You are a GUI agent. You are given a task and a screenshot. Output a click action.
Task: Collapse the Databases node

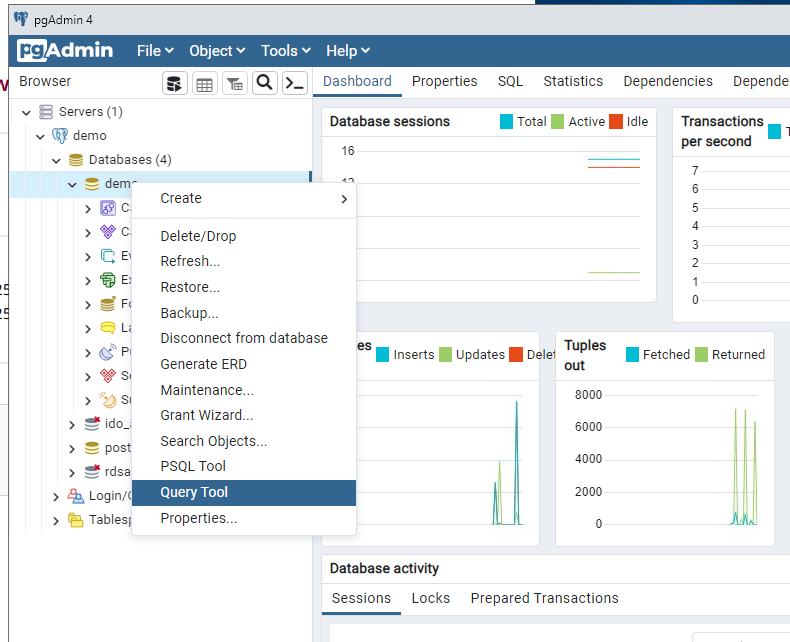(56, 161)
